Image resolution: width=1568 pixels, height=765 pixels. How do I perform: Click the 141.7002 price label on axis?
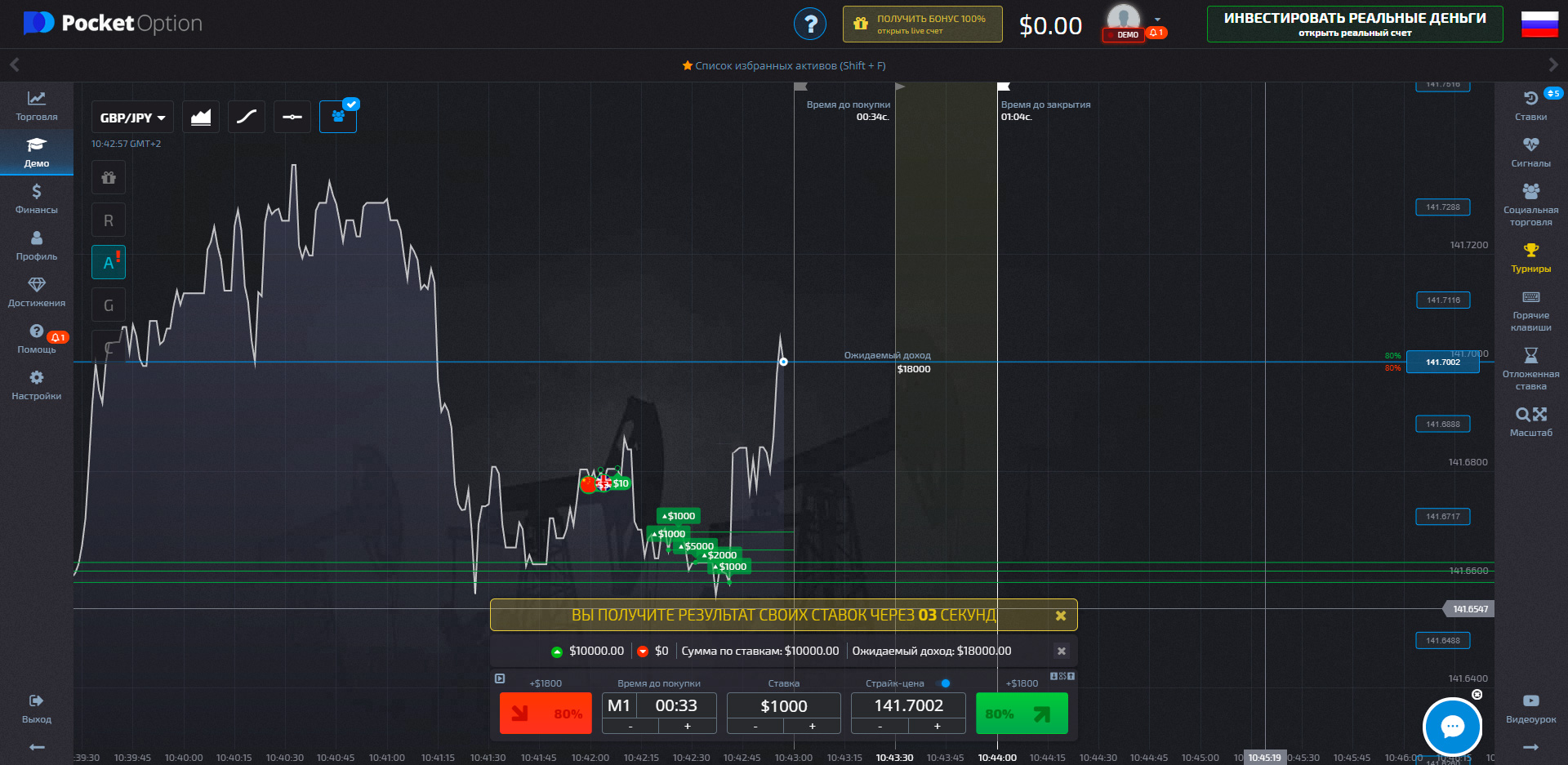(1443, 362)
